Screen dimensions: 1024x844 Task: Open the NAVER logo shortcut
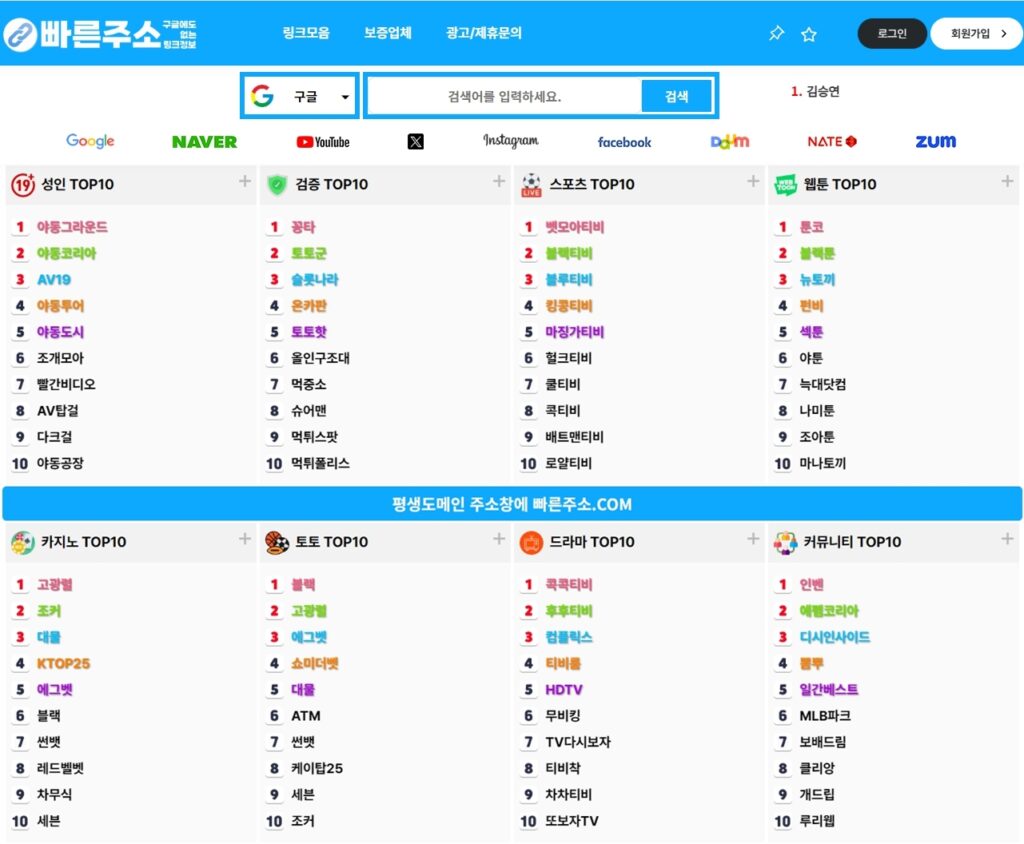pyautogui.click(x=204, y=142)
